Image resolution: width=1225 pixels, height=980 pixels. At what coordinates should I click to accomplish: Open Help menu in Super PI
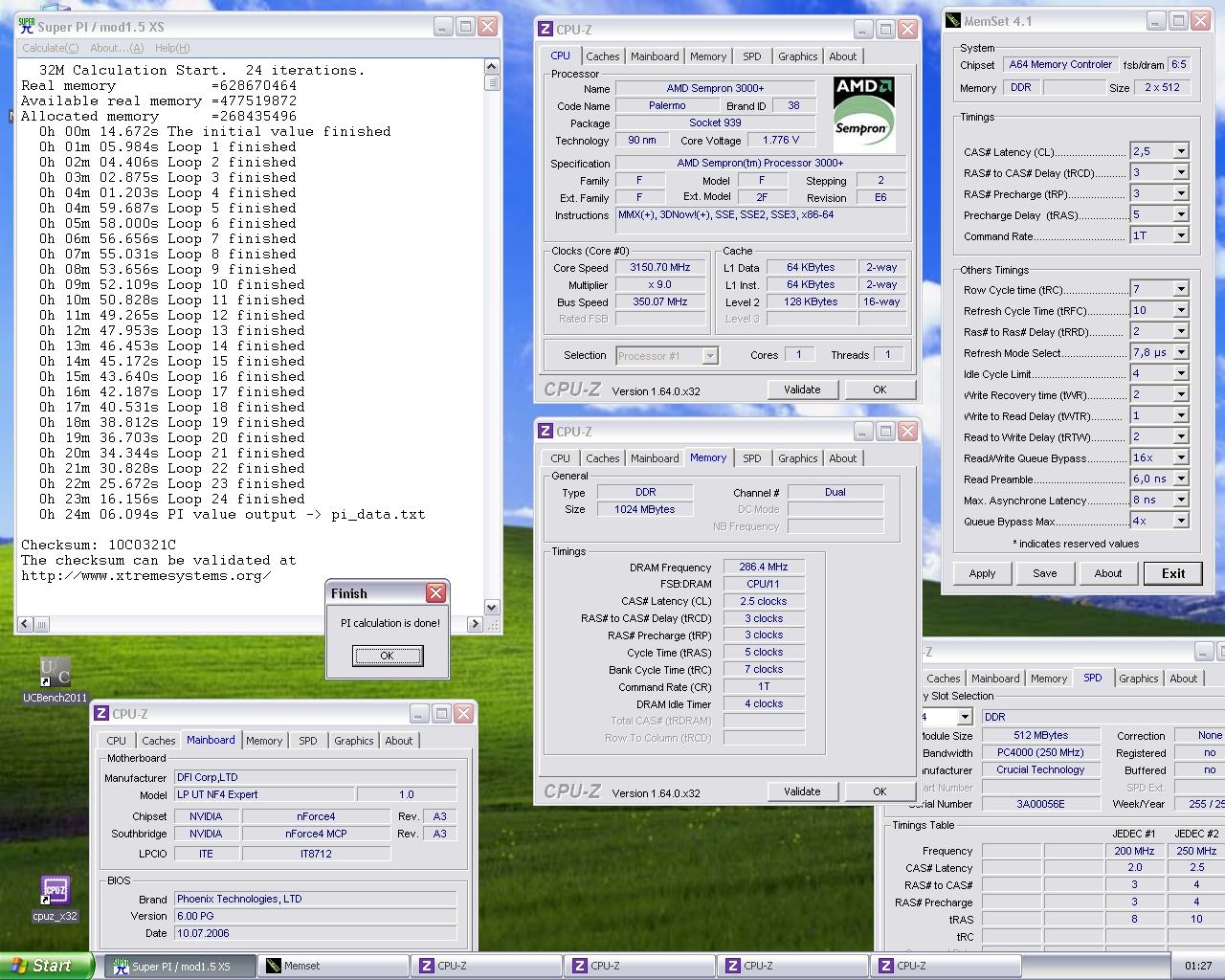coord(172,48)
